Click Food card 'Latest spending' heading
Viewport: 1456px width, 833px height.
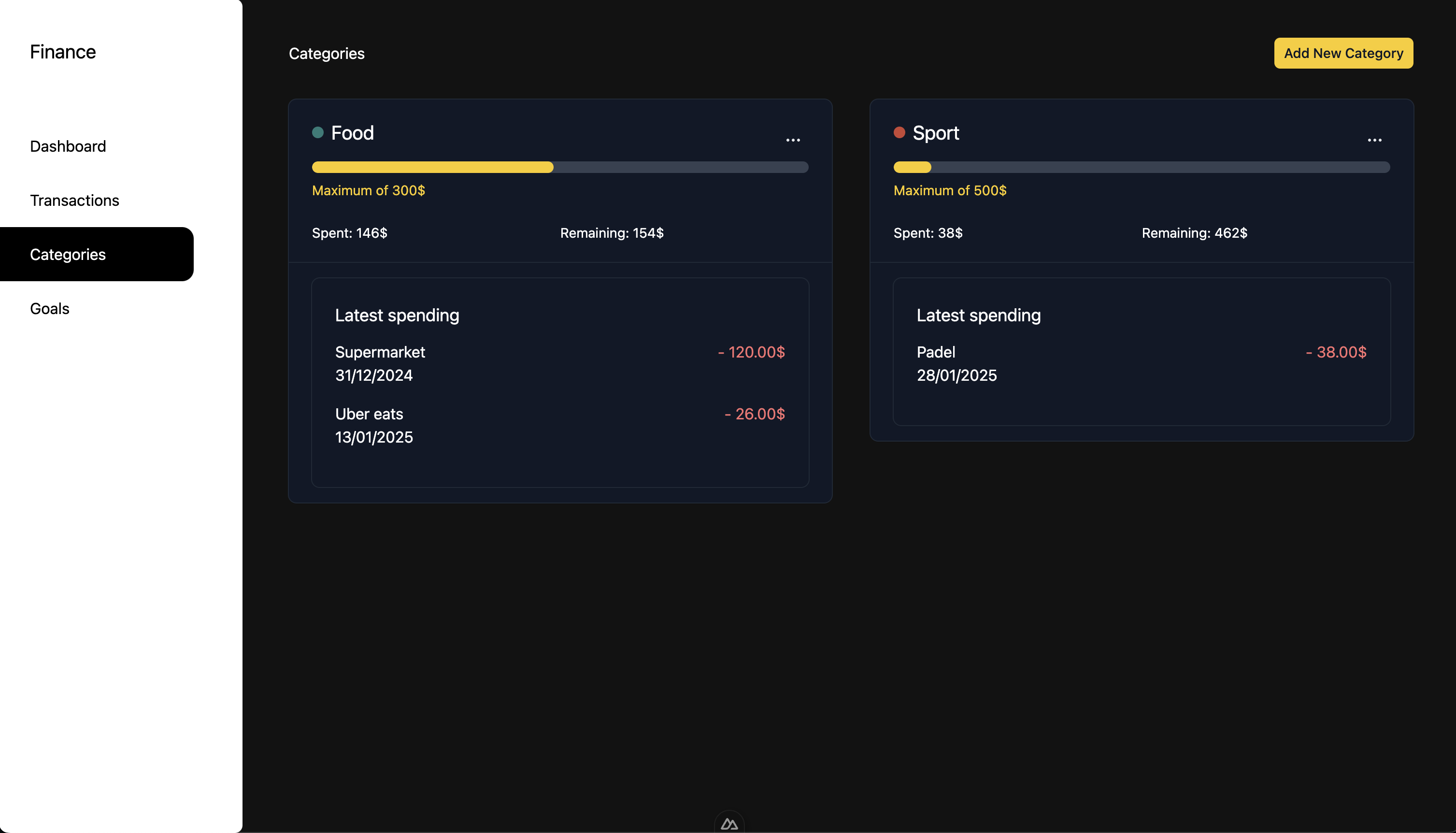pyautogui.click(x=397, y=315)
